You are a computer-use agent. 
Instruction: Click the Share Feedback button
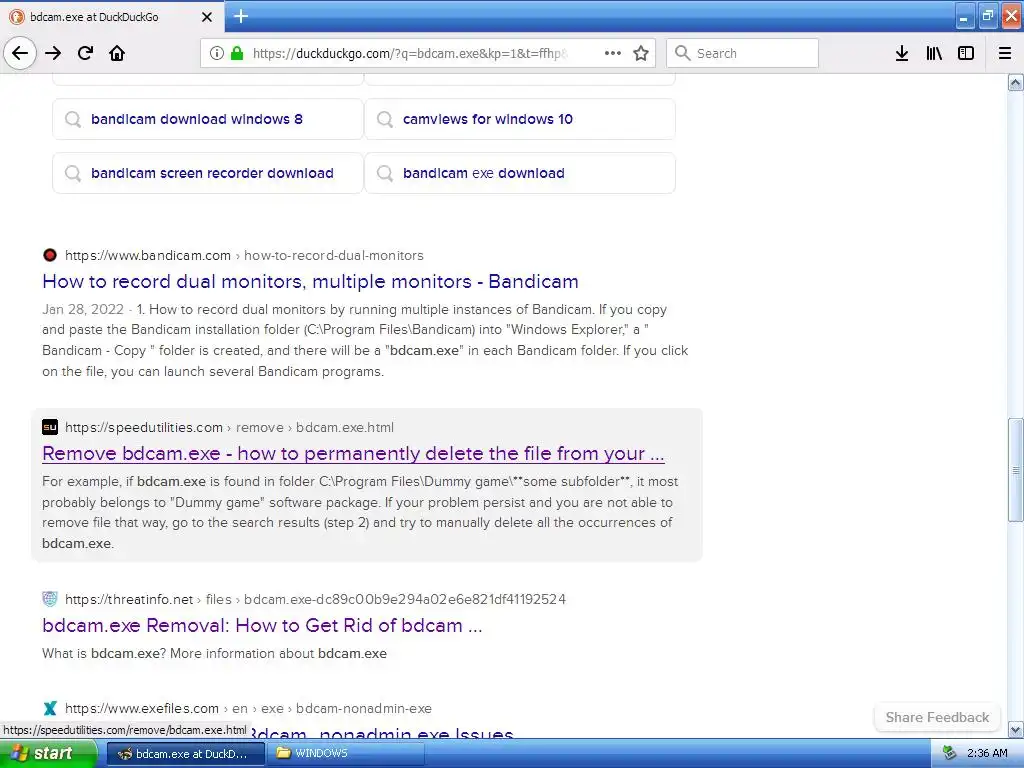click(x=937, y=717)
